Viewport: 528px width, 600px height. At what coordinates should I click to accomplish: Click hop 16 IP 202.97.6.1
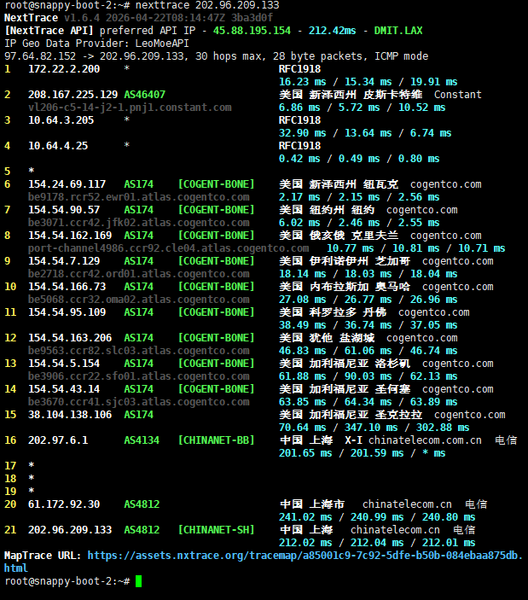pyautogui.click(x=58, y=440)
